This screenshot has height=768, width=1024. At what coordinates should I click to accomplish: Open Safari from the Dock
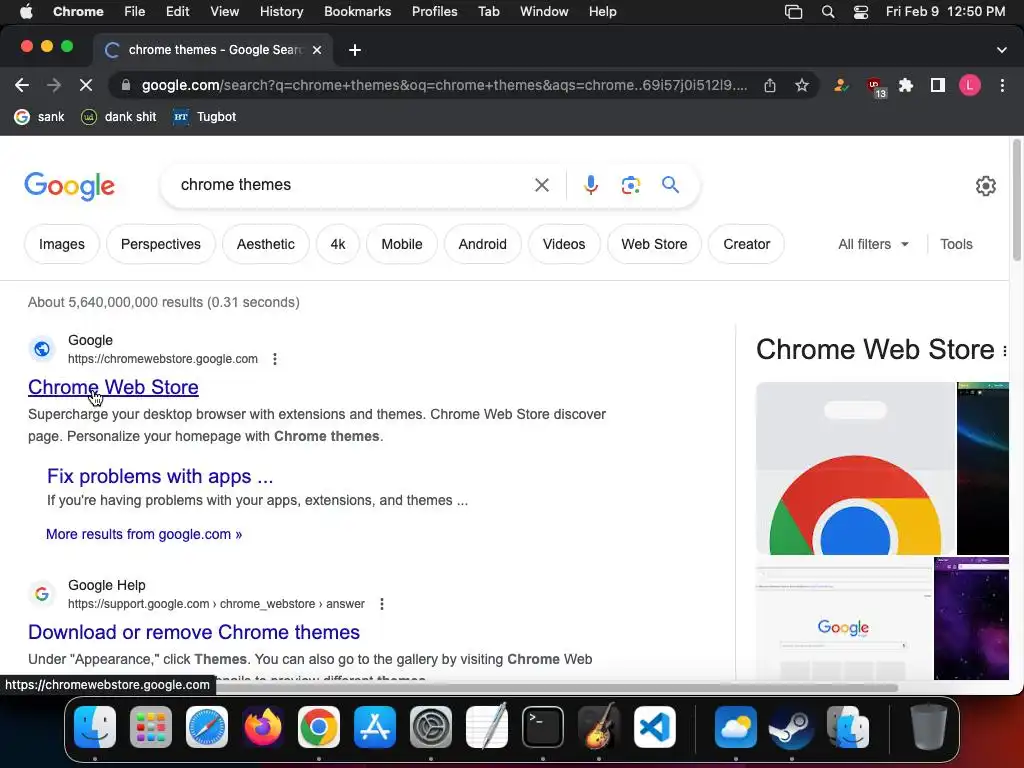click(207, 727)
